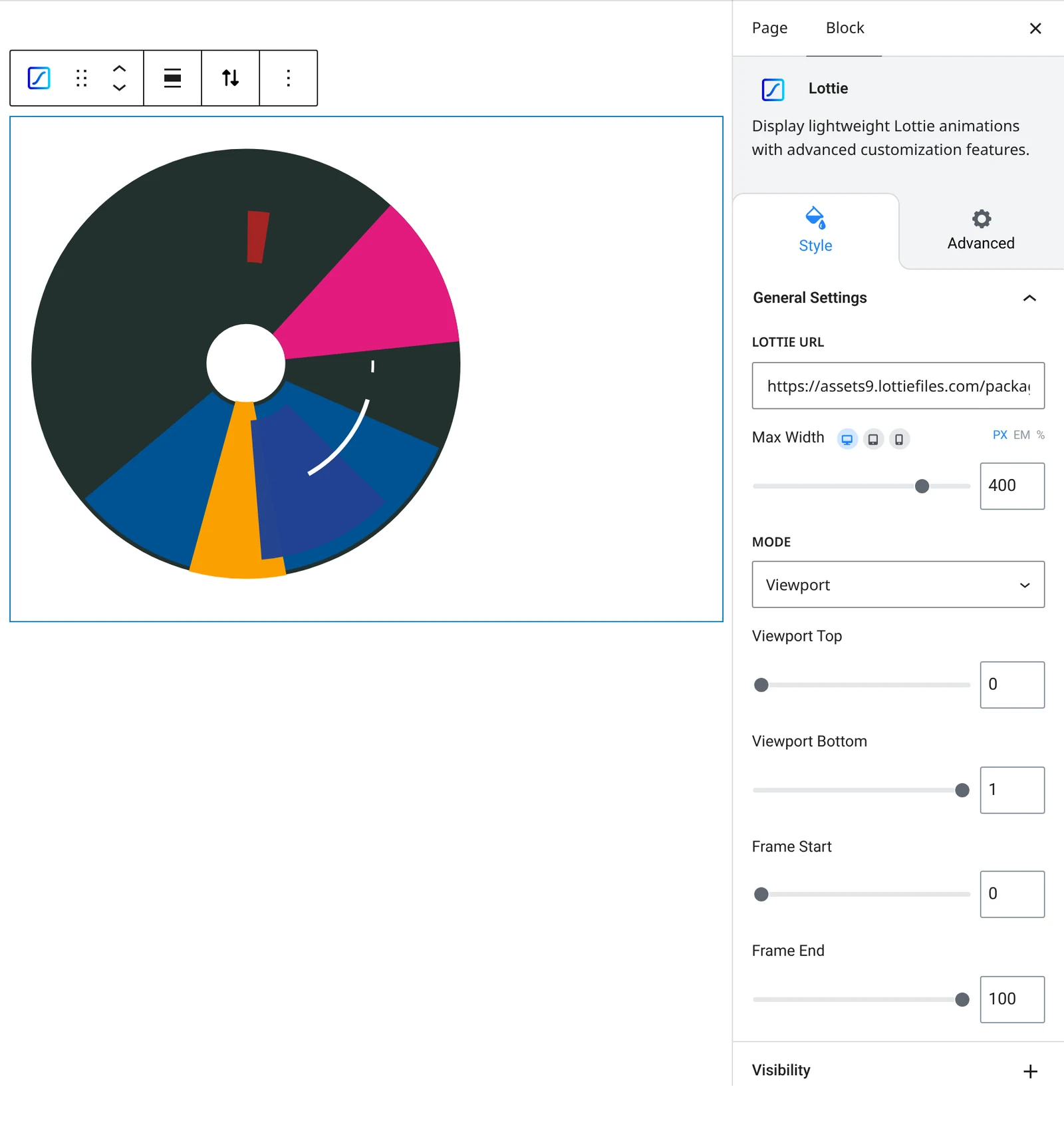Screen dimensions: 1064x1125
Task: Set Max Width unit to EM
Action: tap(1021, 435)
